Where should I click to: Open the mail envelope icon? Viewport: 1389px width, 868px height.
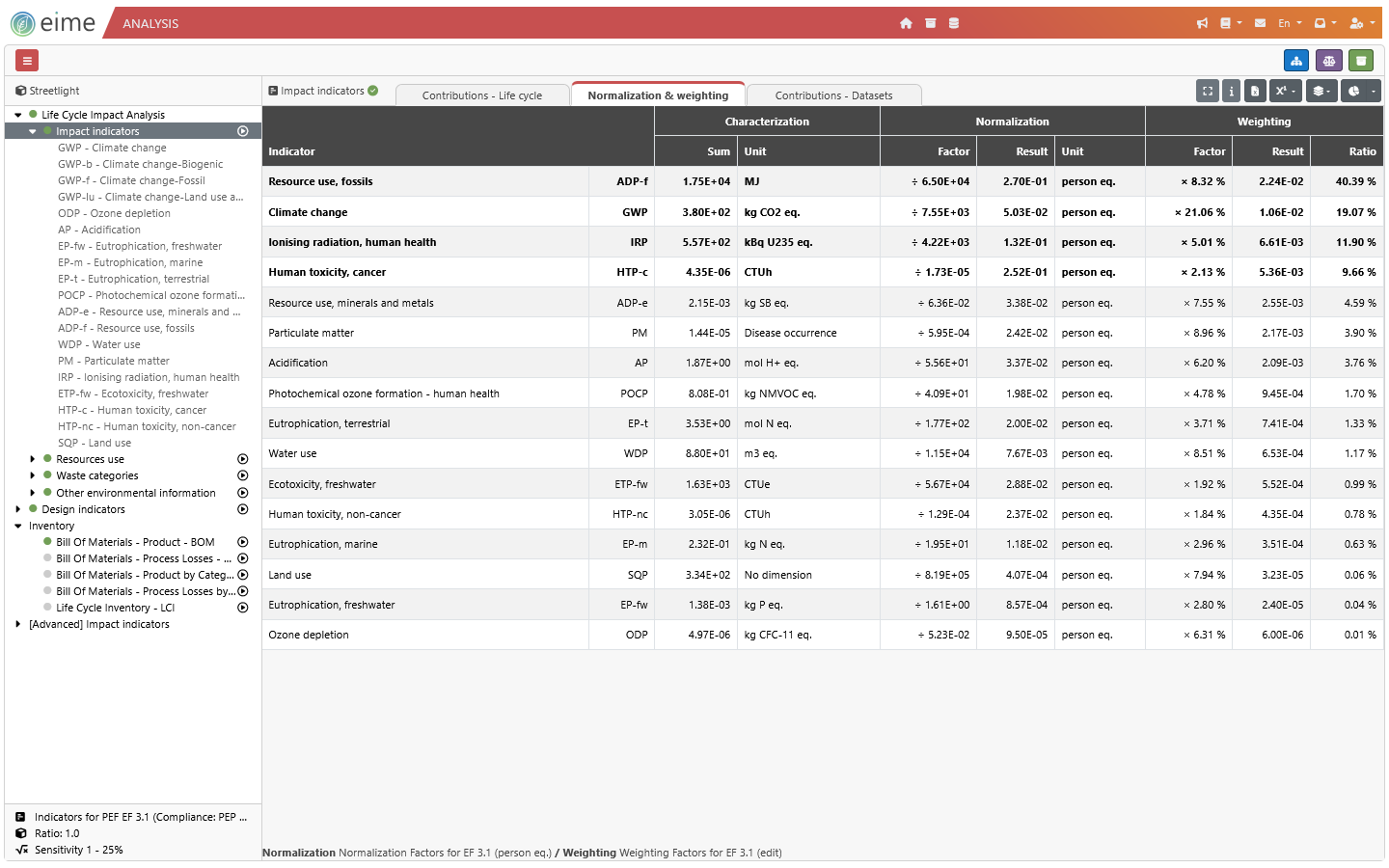point(1260,23)
